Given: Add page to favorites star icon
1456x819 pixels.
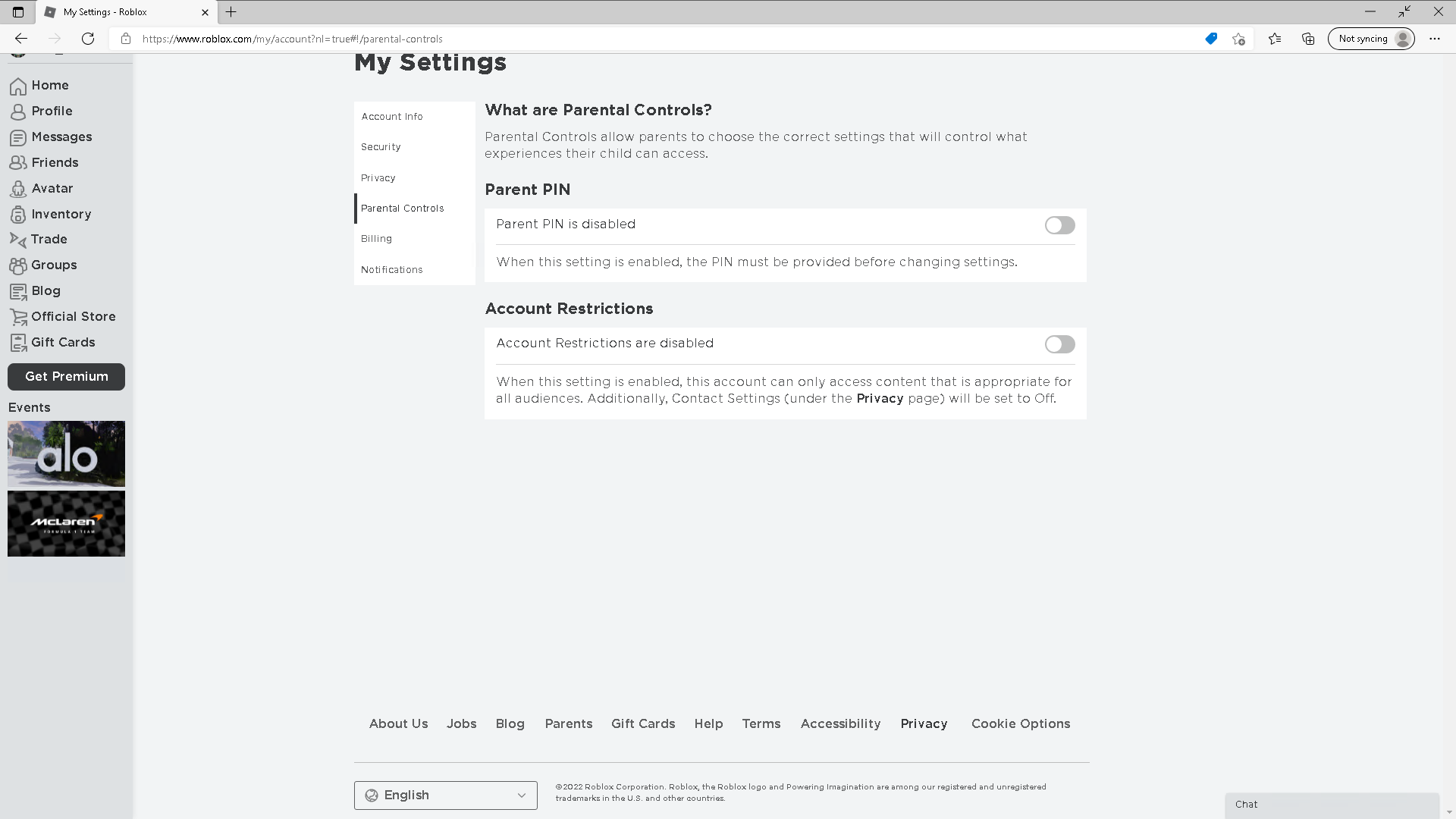Looking at the screenshot, I should click(x=1239, y=39).
